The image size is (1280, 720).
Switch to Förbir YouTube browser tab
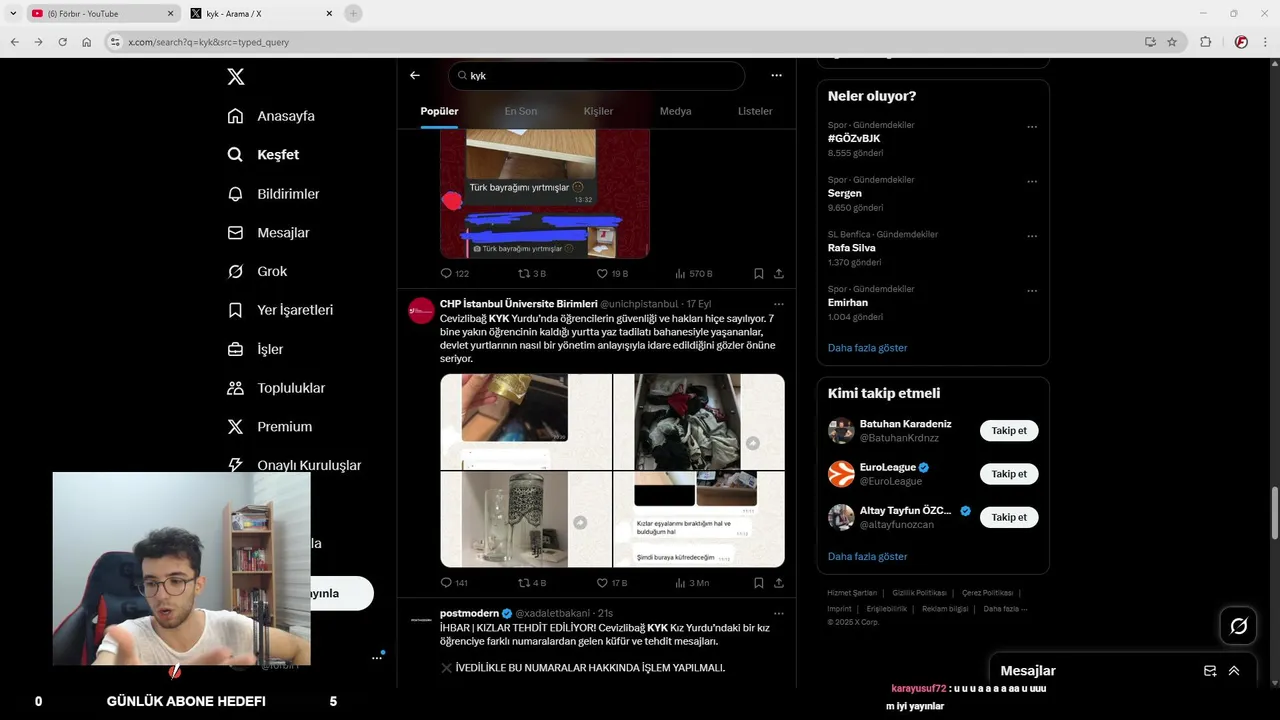click(x=102, y=14)
